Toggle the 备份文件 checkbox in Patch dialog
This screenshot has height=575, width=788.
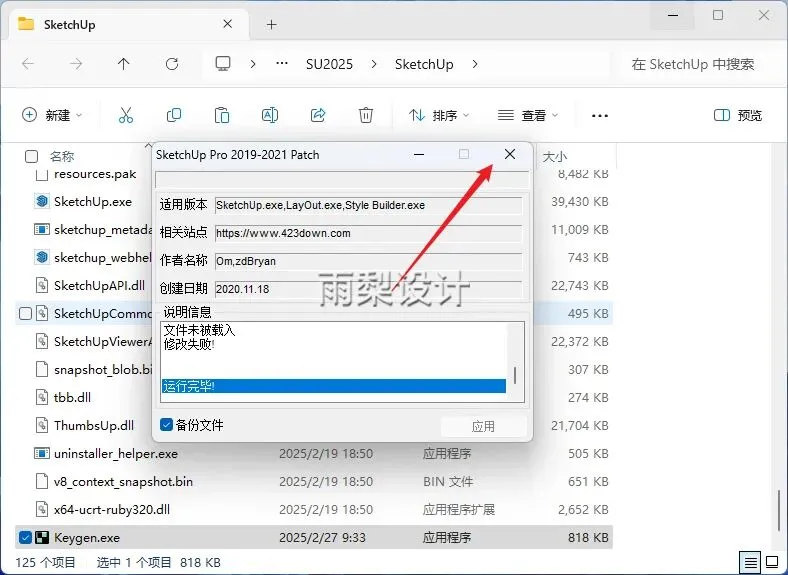pos(166,425)
